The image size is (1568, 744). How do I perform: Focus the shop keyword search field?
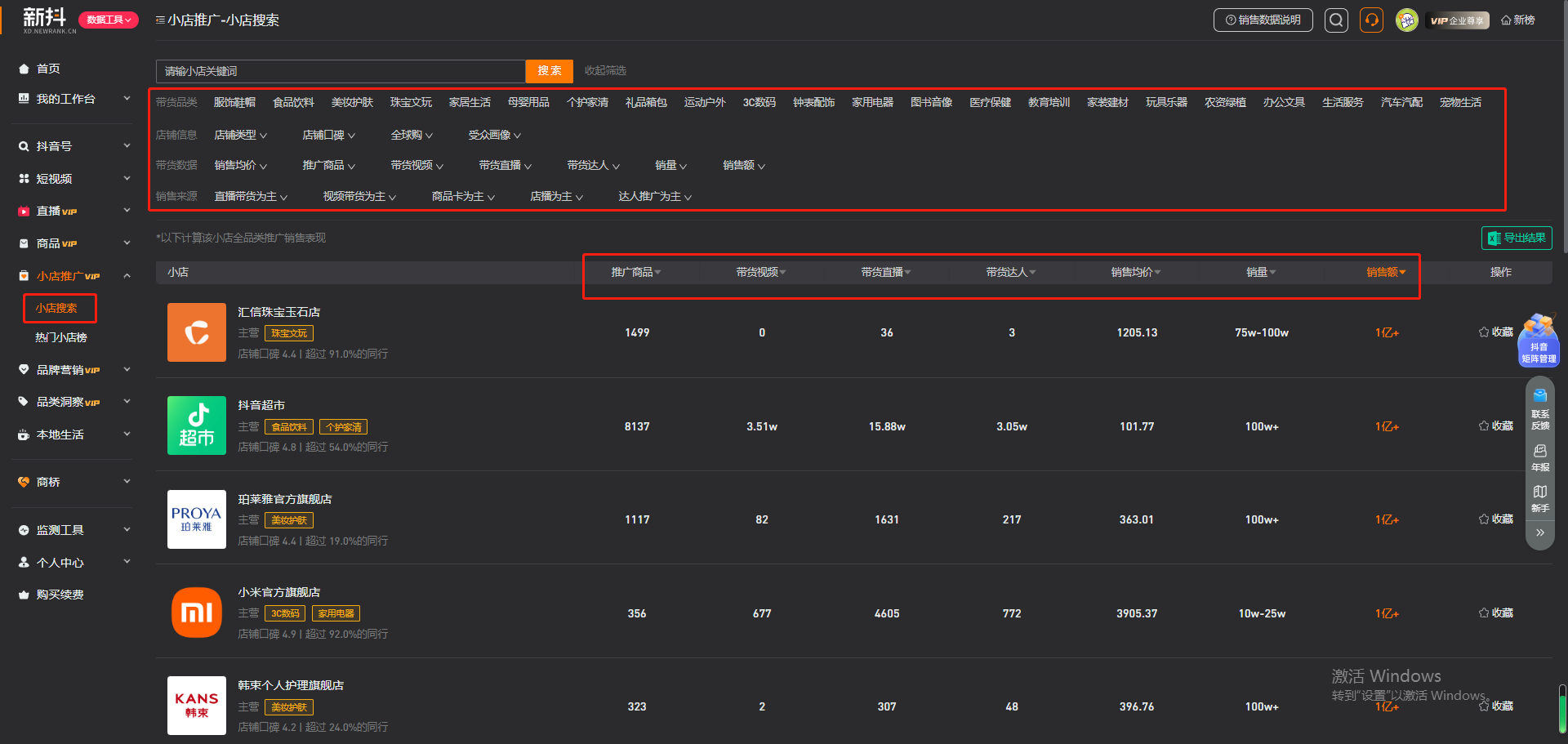tap(341, 71)
